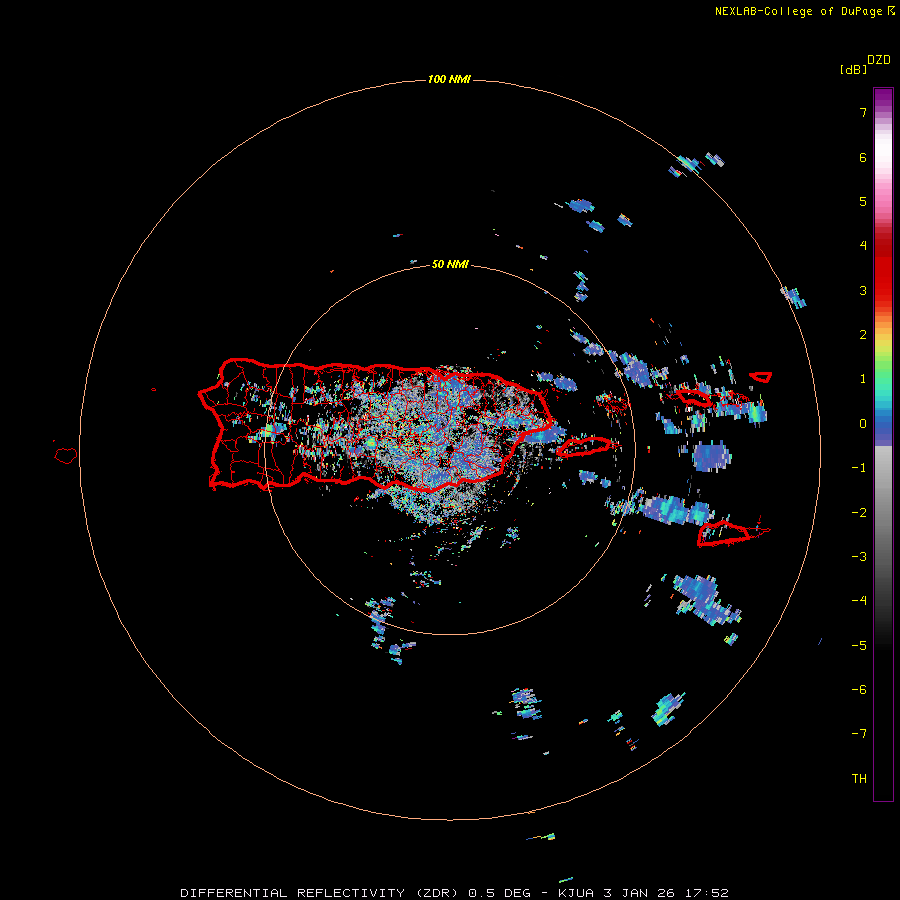Click the 4 tick on the color scale

(x=863, y=246)
